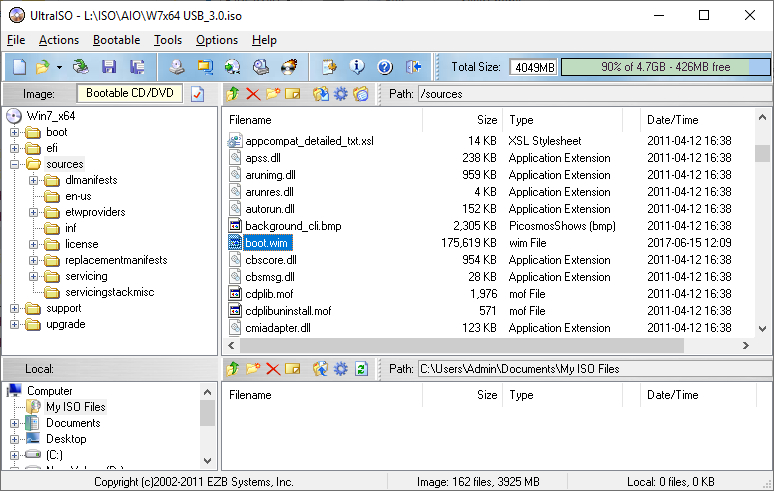
Task: Open the Actions menu
Action: tap(59, 40)
